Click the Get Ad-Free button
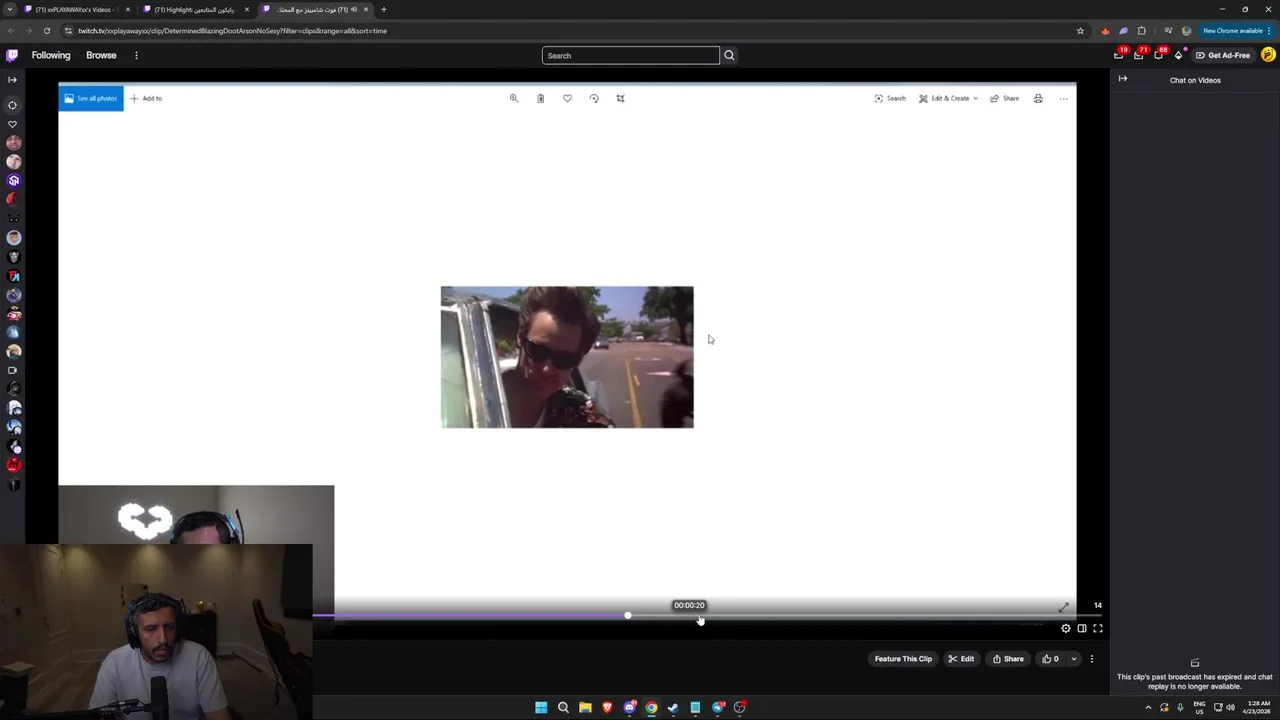The width and height of the screenshot is (1280, 720). point(1223,55)
